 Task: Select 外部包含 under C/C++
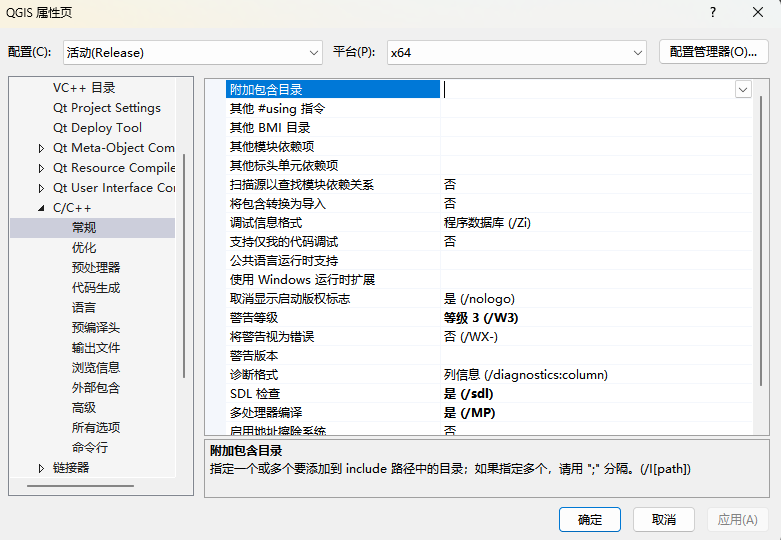[x=96, y=388]
